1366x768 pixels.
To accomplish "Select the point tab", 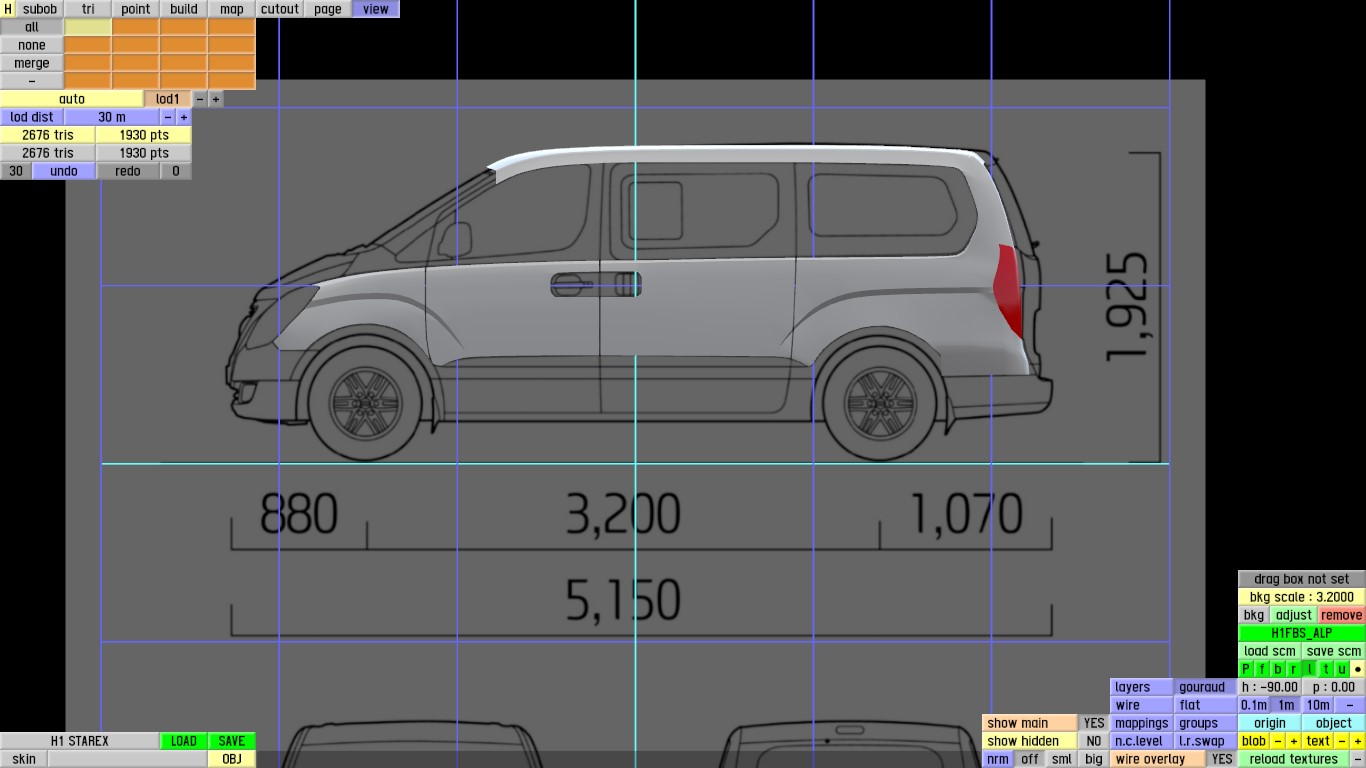I will 136,9.
